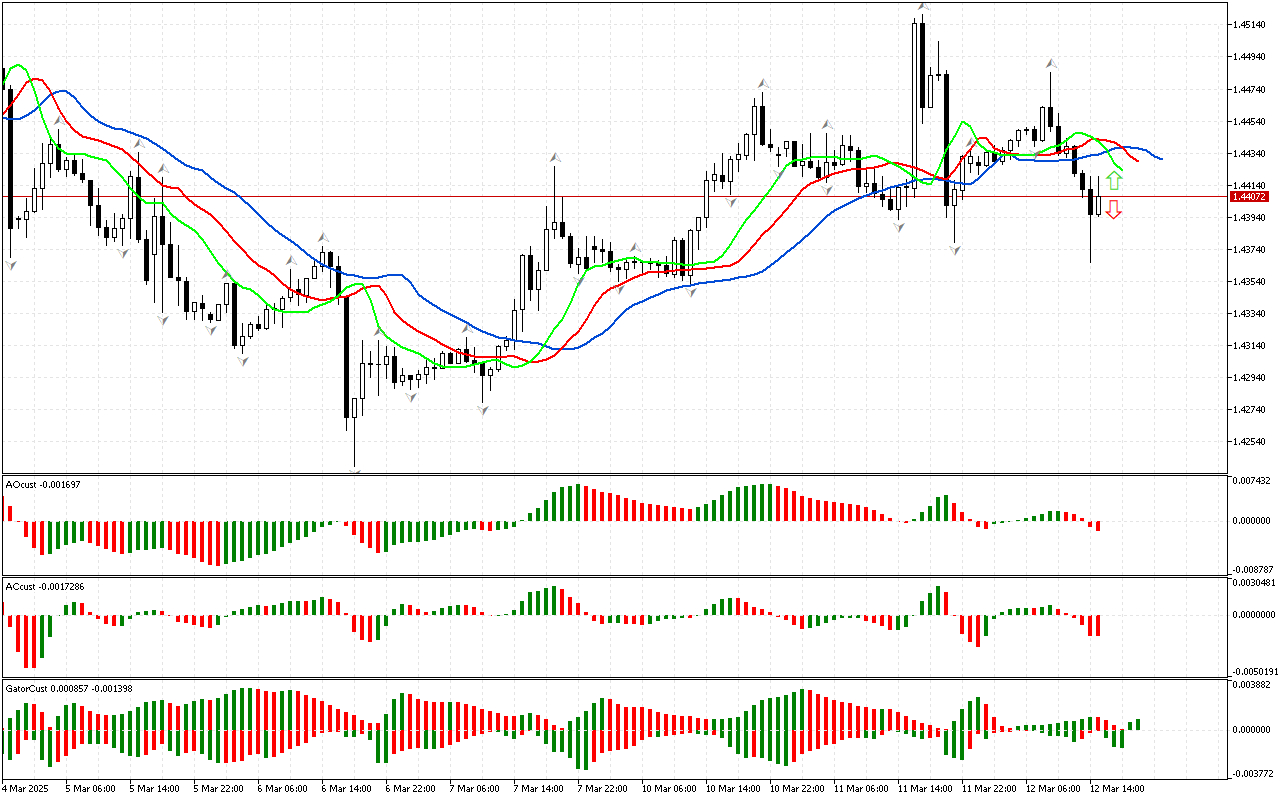This screenshot has height=800, width=1280.
Task: Click the 5 Mar 22:00 time label
Action: (218, 788)
